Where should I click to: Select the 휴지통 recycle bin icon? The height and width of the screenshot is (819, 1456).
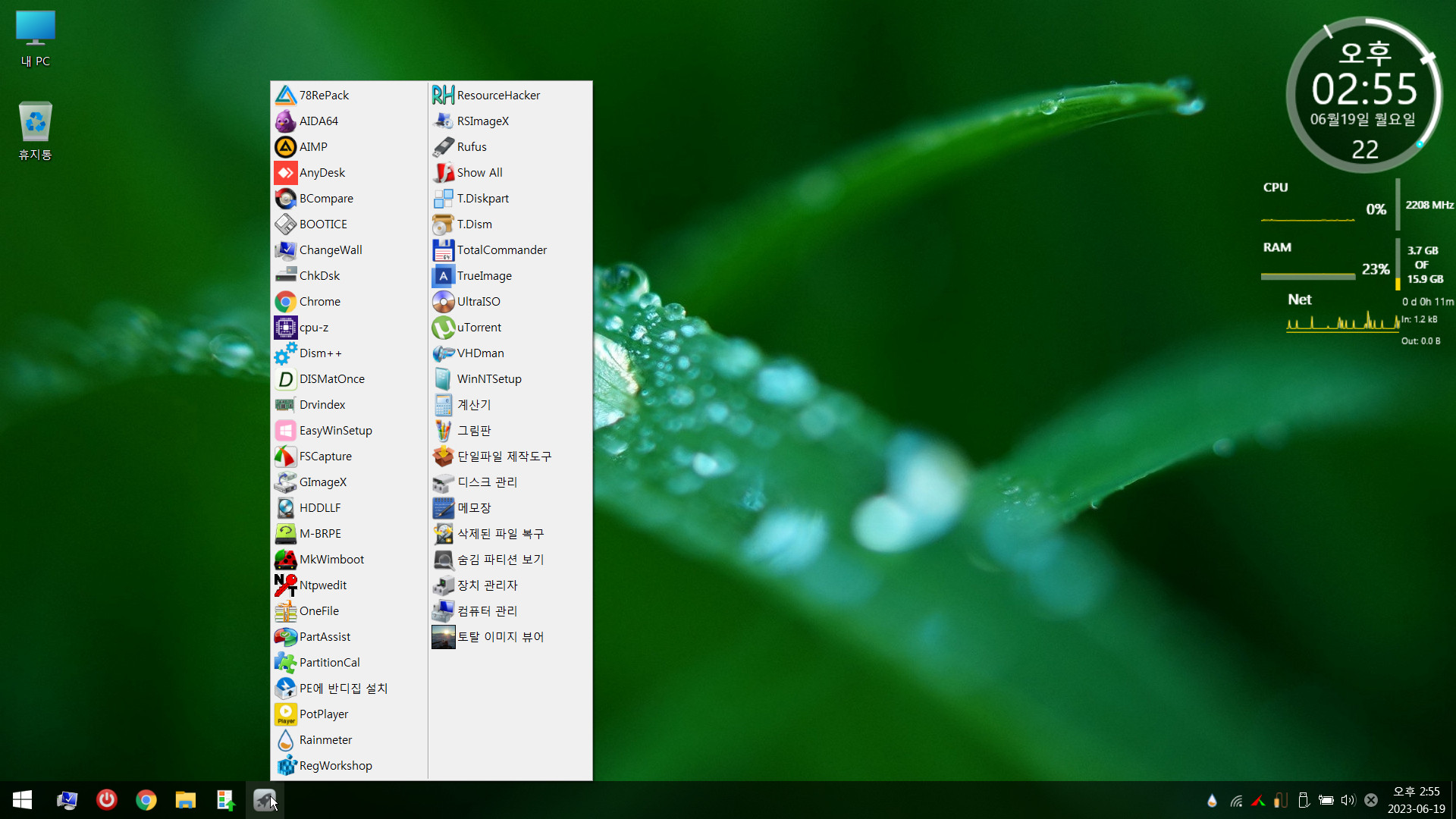click(36, 131)
